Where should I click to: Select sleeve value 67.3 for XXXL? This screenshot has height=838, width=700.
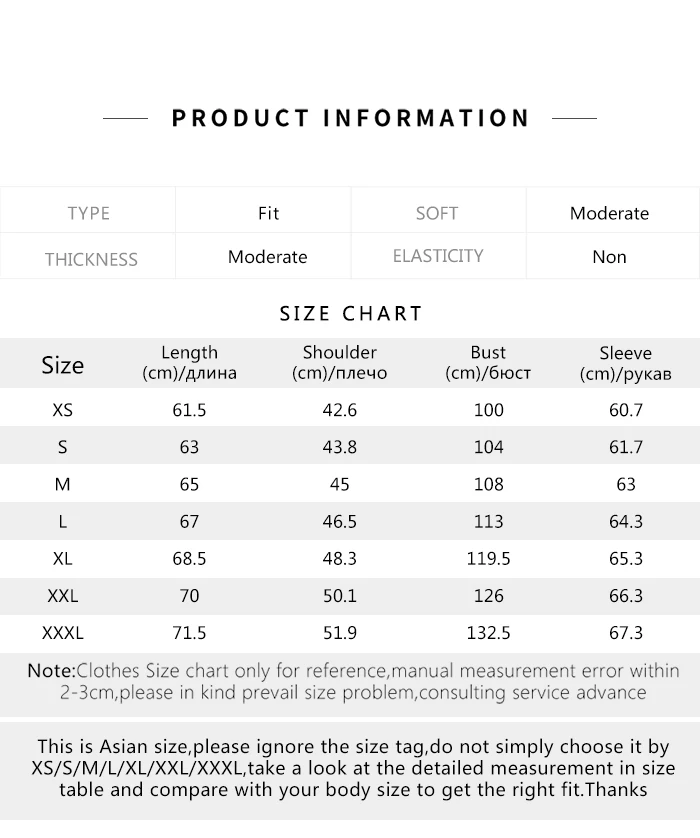pyautogui.click(x=626, y=633)
